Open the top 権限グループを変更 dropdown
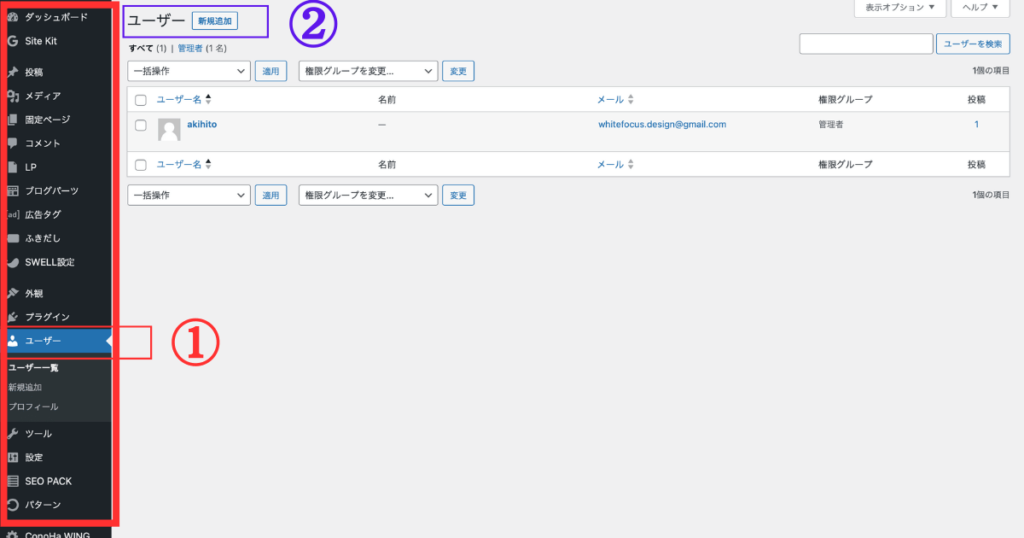The width and height of the screenshot is (1024, 538). click(368, 71)
